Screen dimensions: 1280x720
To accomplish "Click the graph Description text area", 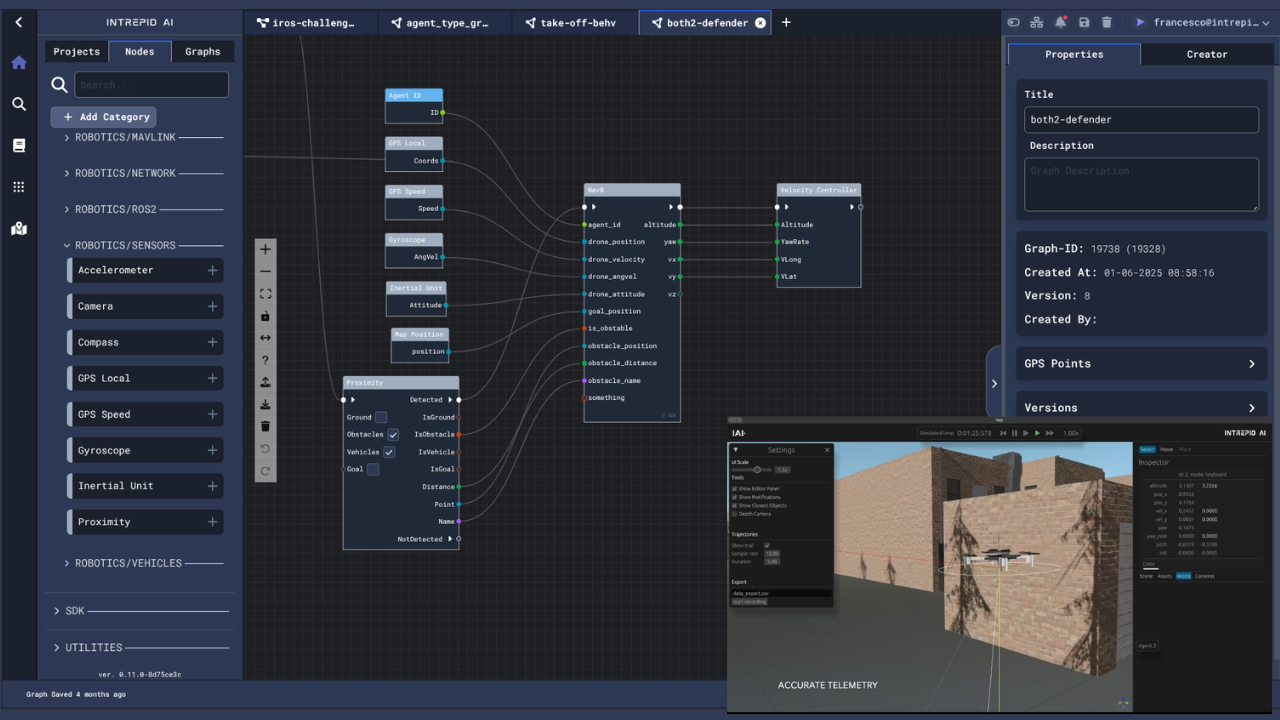I will point(1141,184).
